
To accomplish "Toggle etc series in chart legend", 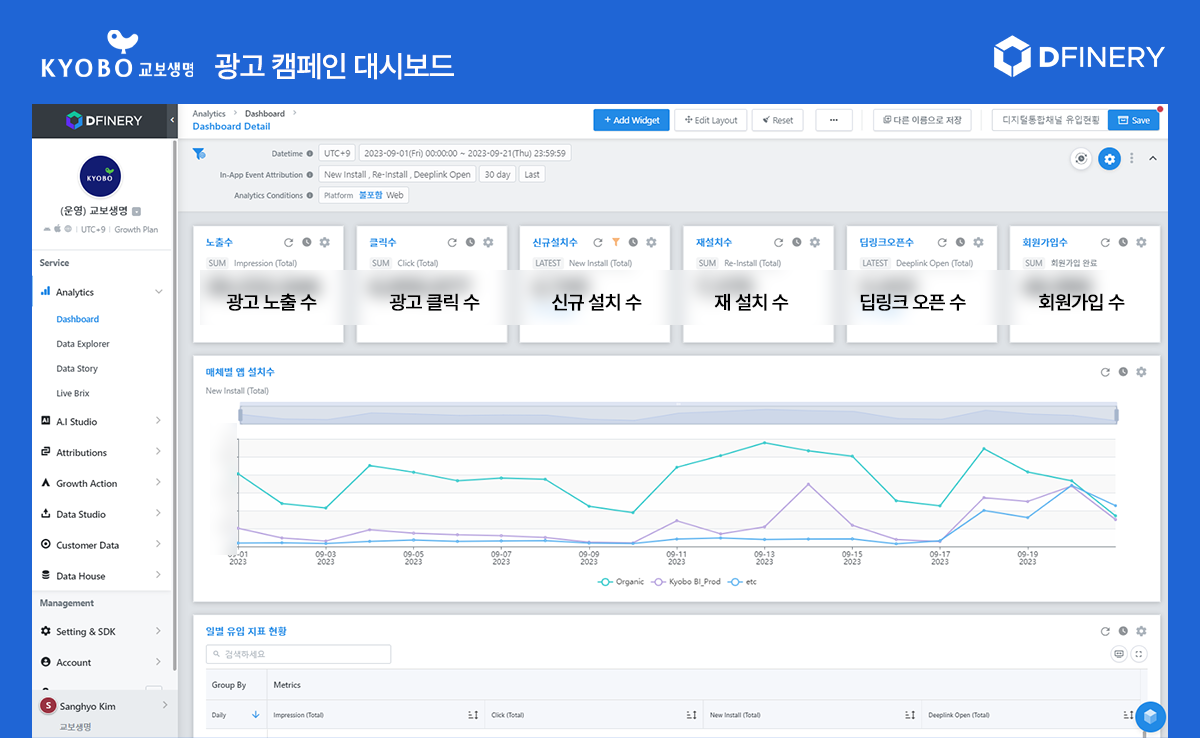I will pos(743,581).
